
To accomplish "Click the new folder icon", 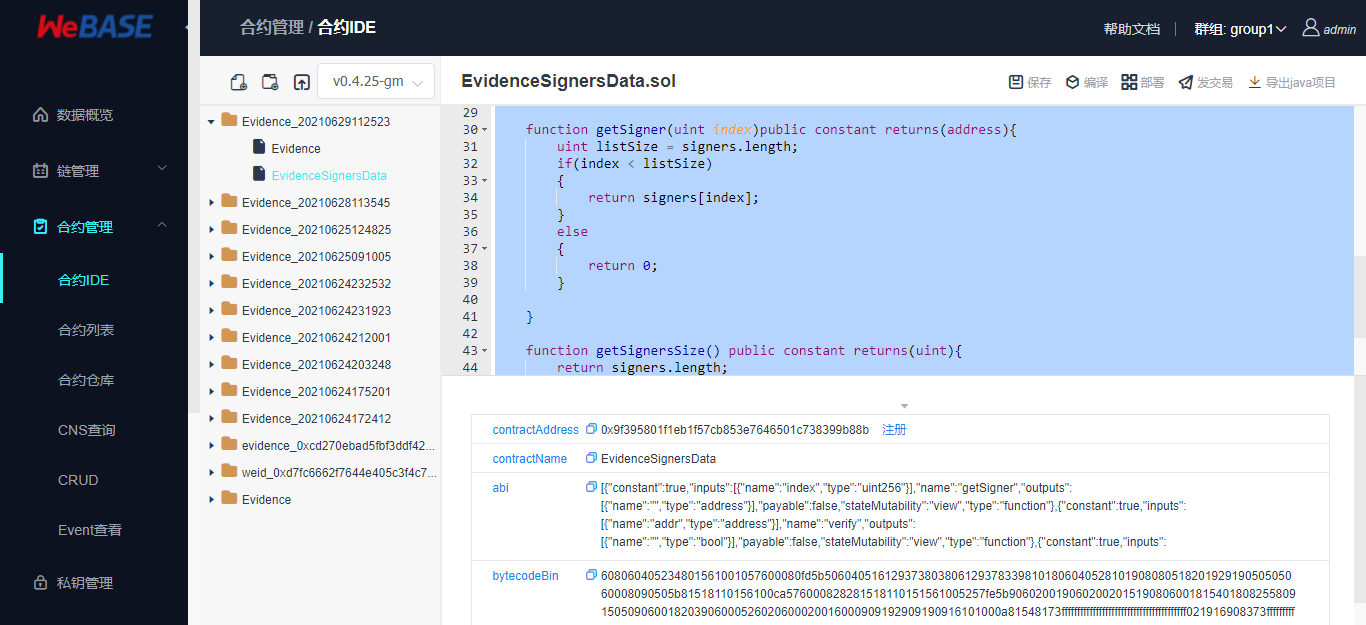I will pos(270,82).
